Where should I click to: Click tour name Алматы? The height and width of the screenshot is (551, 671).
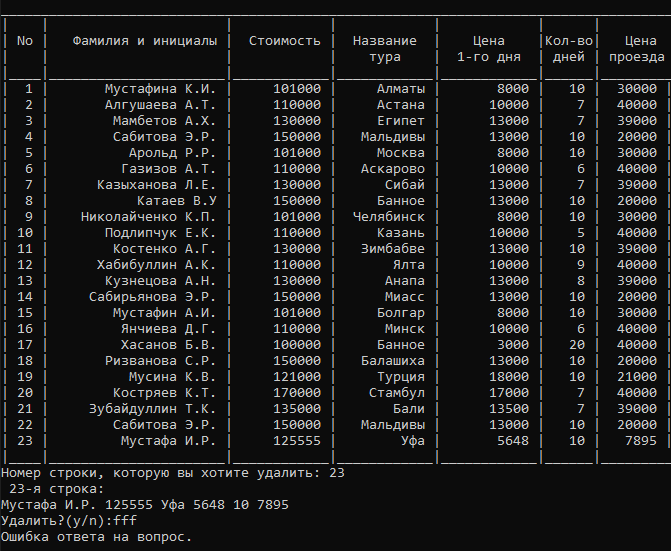pyautogui.click(x=401, y=89)
